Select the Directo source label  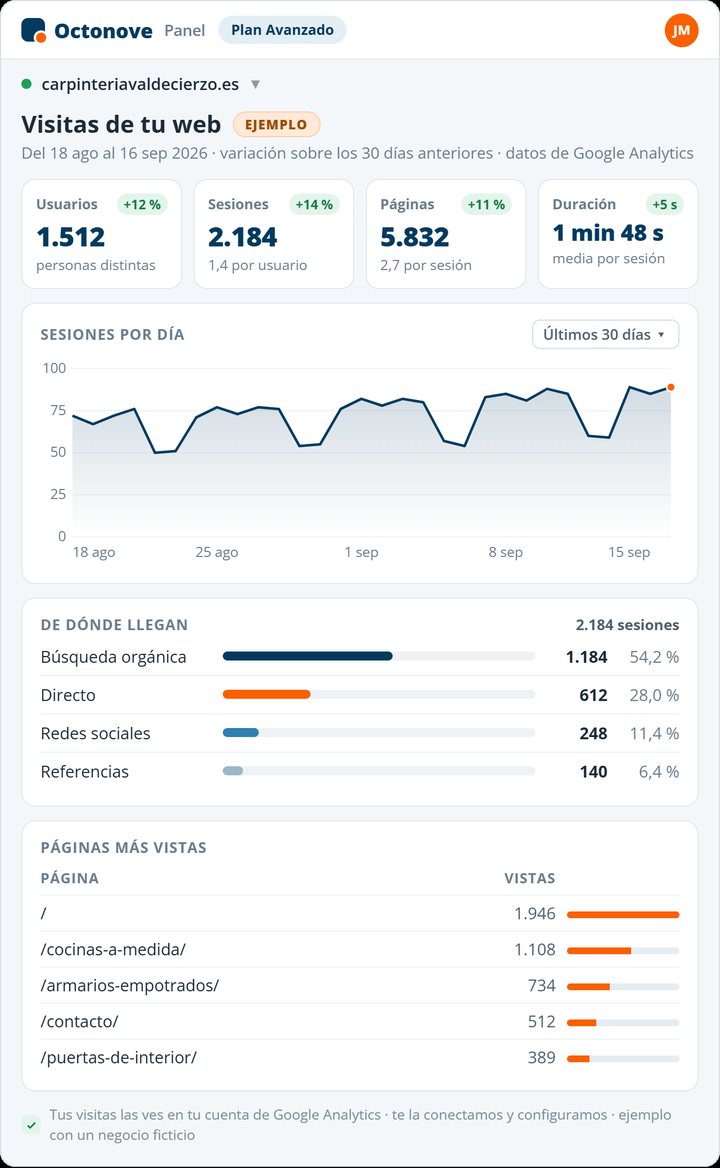tap(68, 695)
